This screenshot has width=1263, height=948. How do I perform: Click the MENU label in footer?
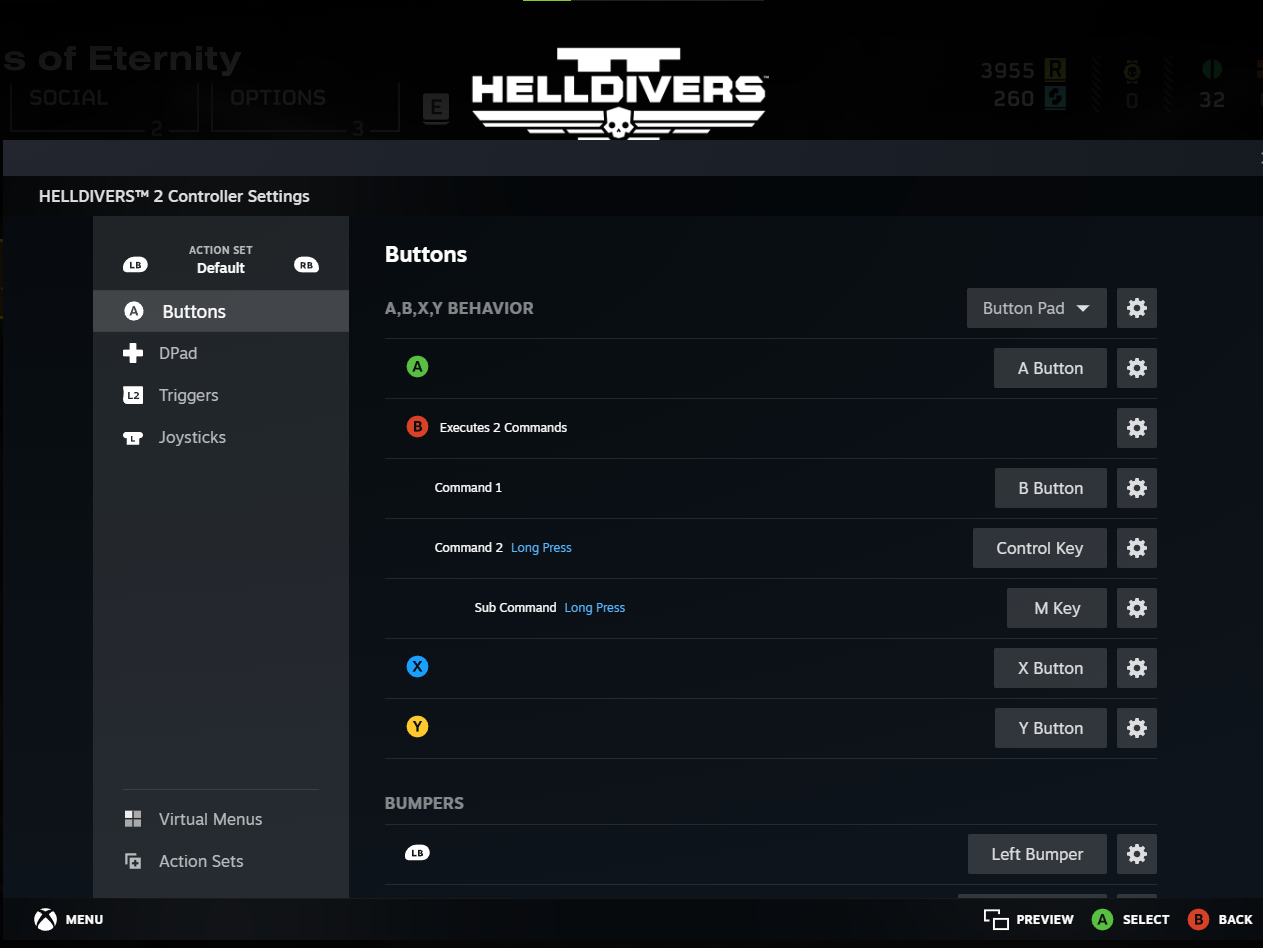[84, 920]
